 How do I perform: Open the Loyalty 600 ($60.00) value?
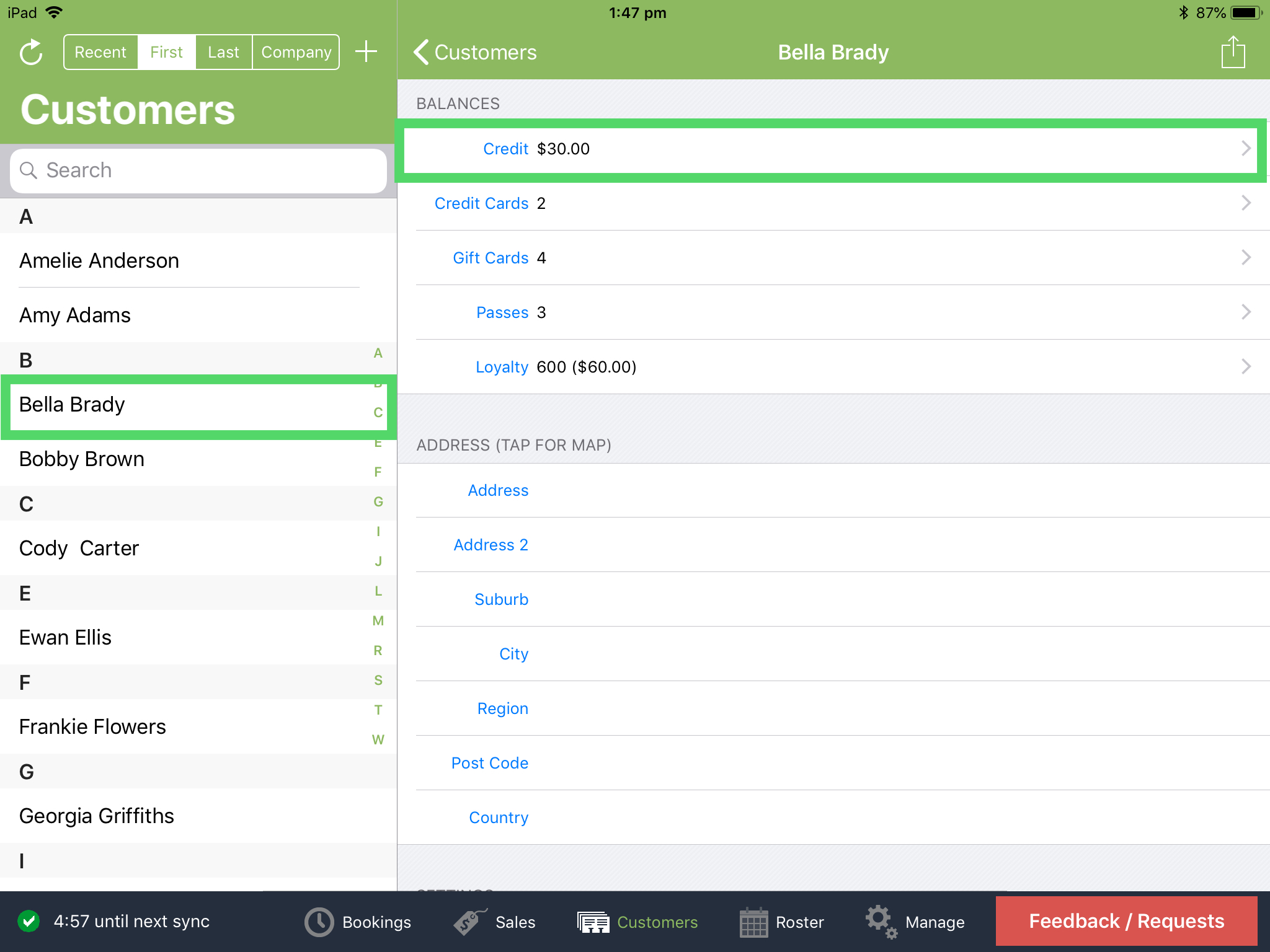(587, 367)
